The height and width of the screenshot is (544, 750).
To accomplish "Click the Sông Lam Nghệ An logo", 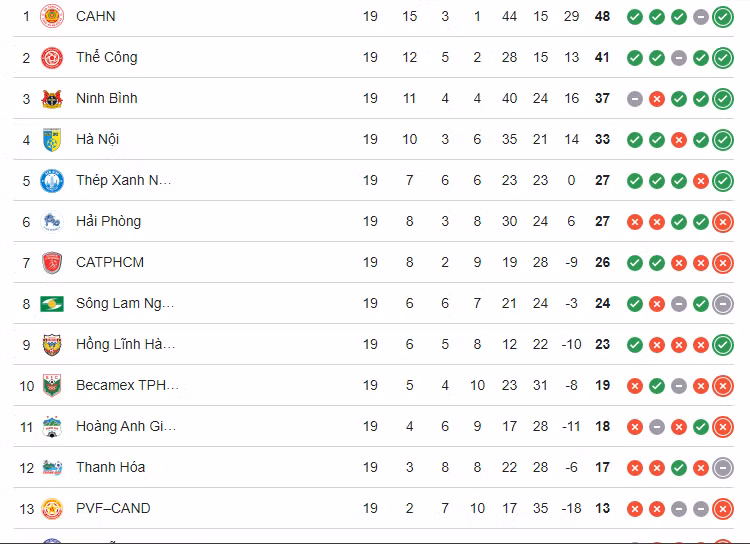I will (x=52, y=303).
